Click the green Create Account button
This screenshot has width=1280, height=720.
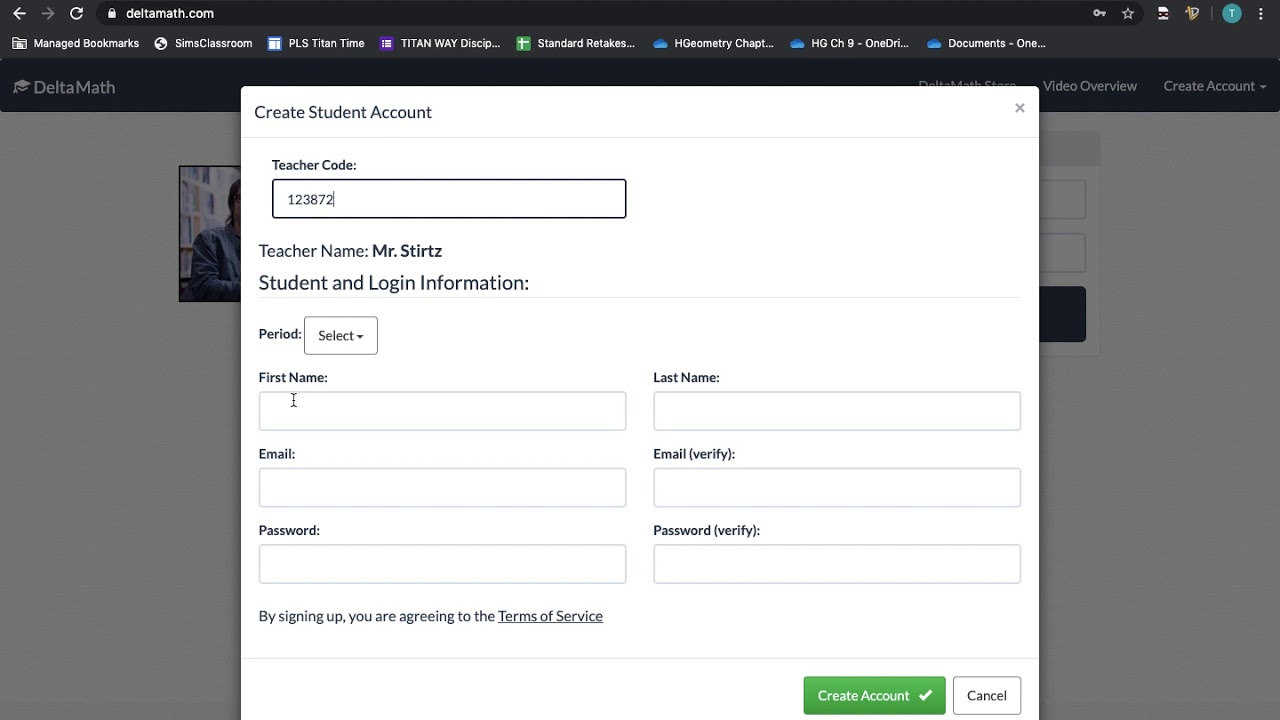[x=874, y=696]
